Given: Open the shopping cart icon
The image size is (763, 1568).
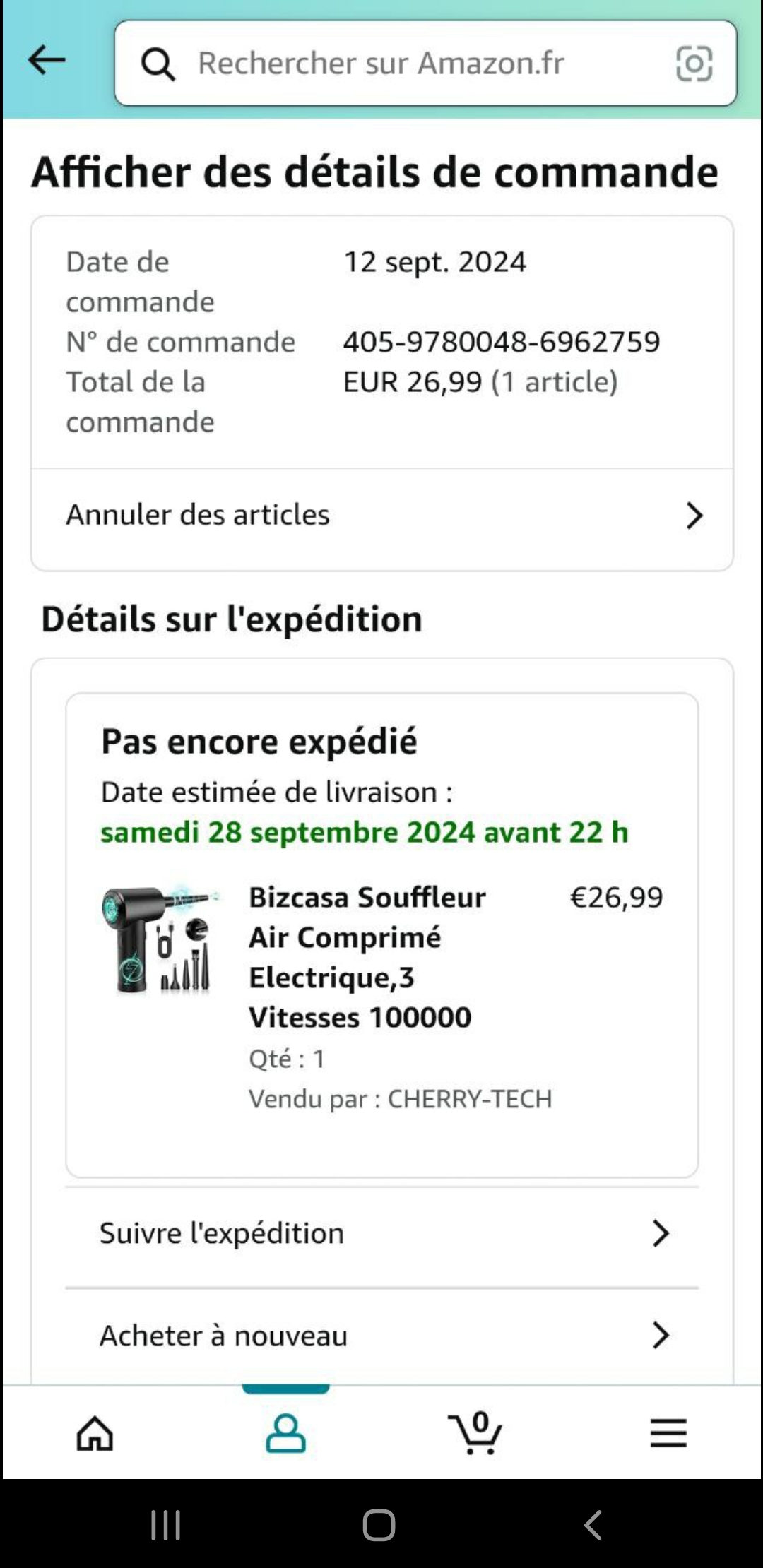Looking at the screenshot, I should pos(475,1433).
